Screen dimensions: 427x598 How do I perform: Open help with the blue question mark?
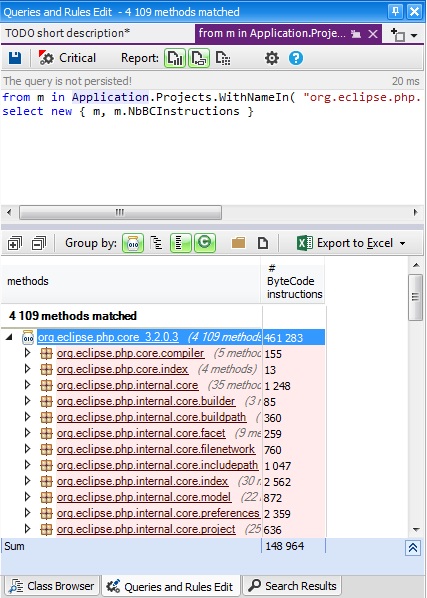point(296,58)
